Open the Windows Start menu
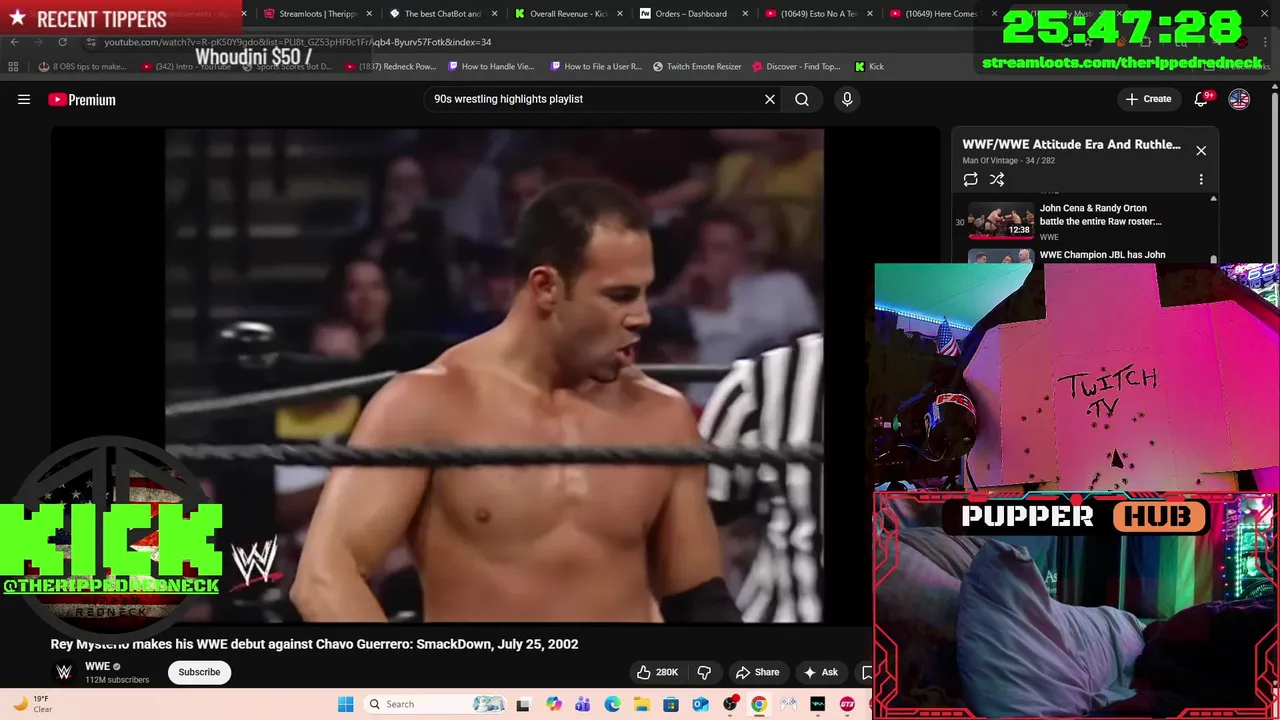Viewport: 1280px width, 720px height. 346,704
